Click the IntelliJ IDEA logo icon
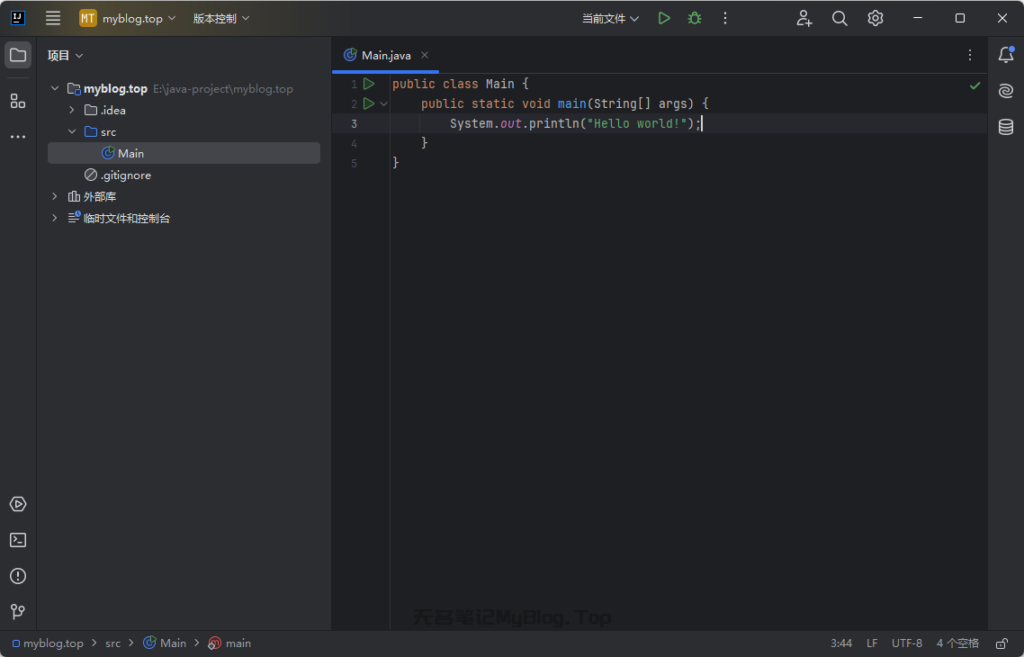 pyautogui.click(x=18, y=18)
